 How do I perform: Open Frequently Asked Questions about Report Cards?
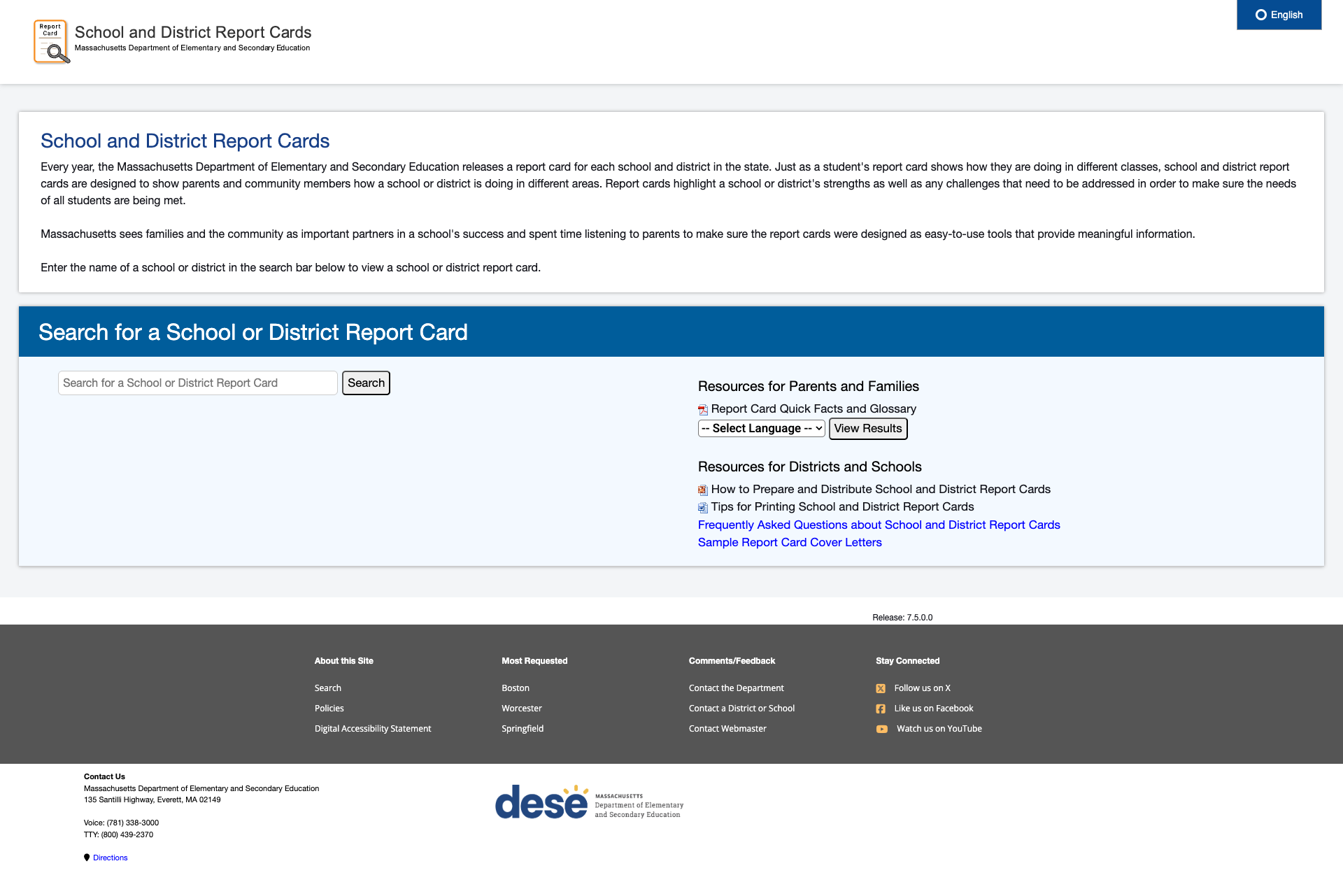pos(879,525)
